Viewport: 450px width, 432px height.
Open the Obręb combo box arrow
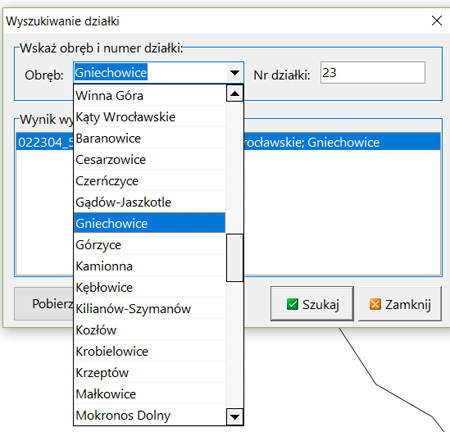pyautogui.click(x=235, y=72)
